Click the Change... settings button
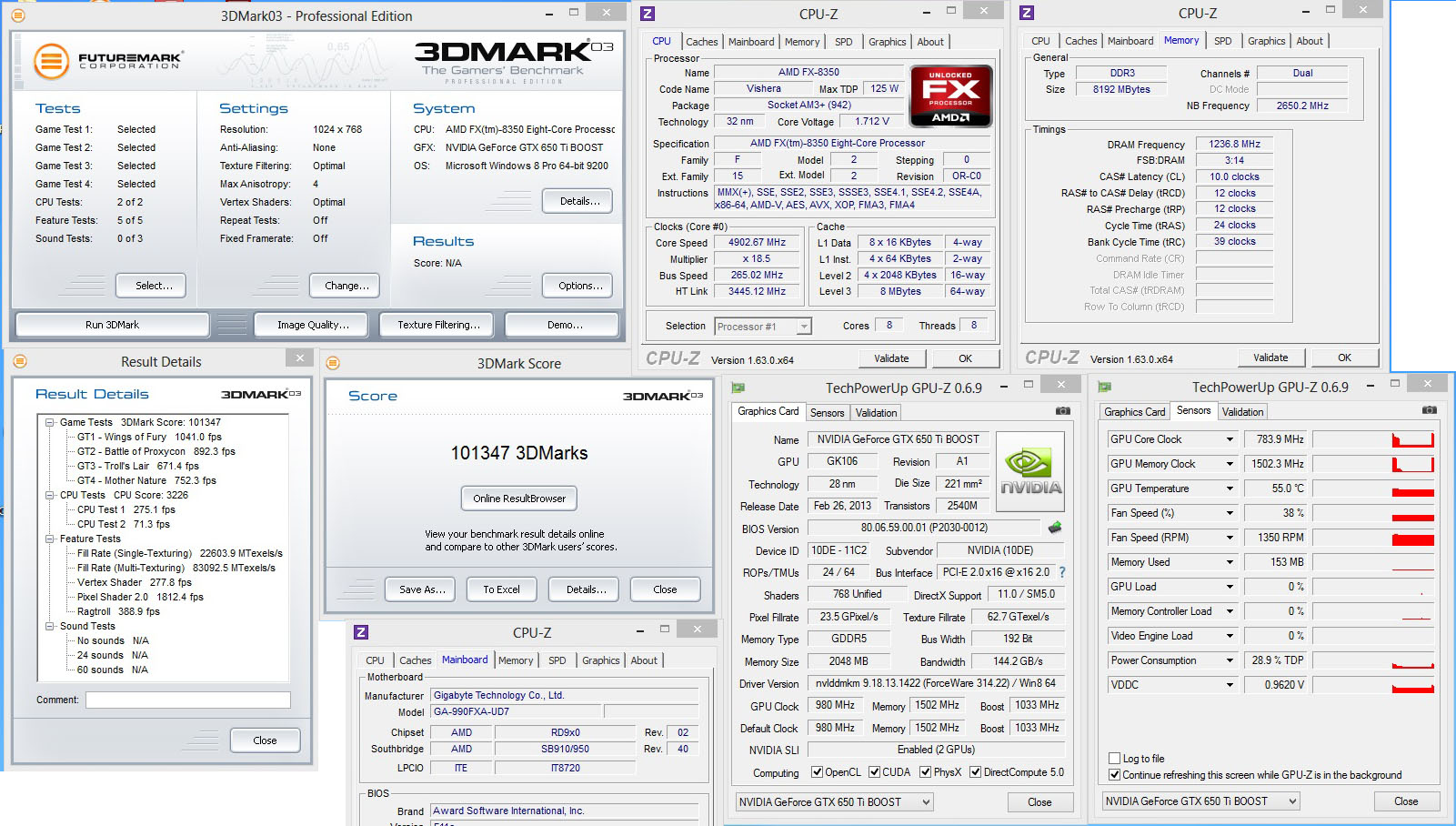This screenshot has width=1456, height=826. click(x=344, y=286)
